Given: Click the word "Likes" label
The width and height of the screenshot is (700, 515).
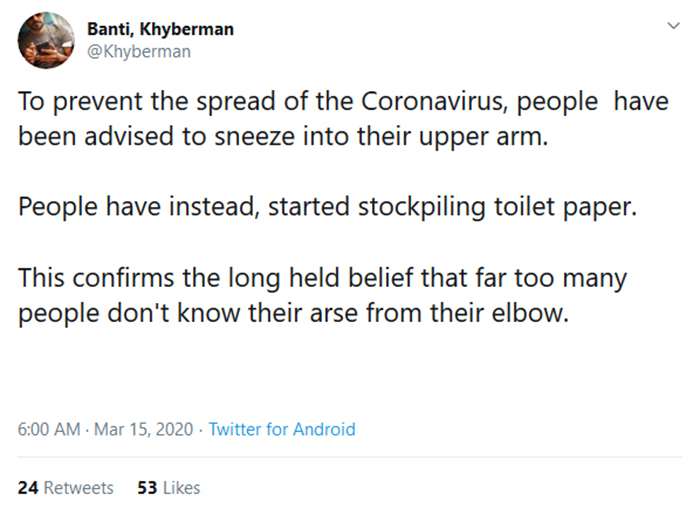Looking at the screenshot, I should [181, 488].
